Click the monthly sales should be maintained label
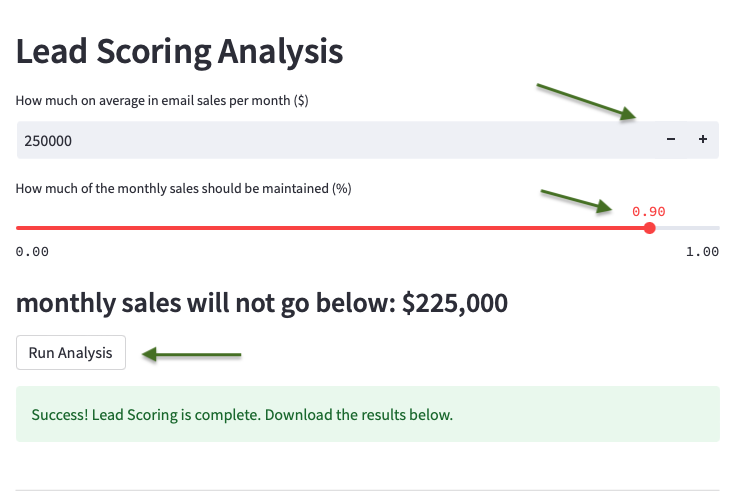This screenshot has height=499, width=737. click(x=183, y=188)
